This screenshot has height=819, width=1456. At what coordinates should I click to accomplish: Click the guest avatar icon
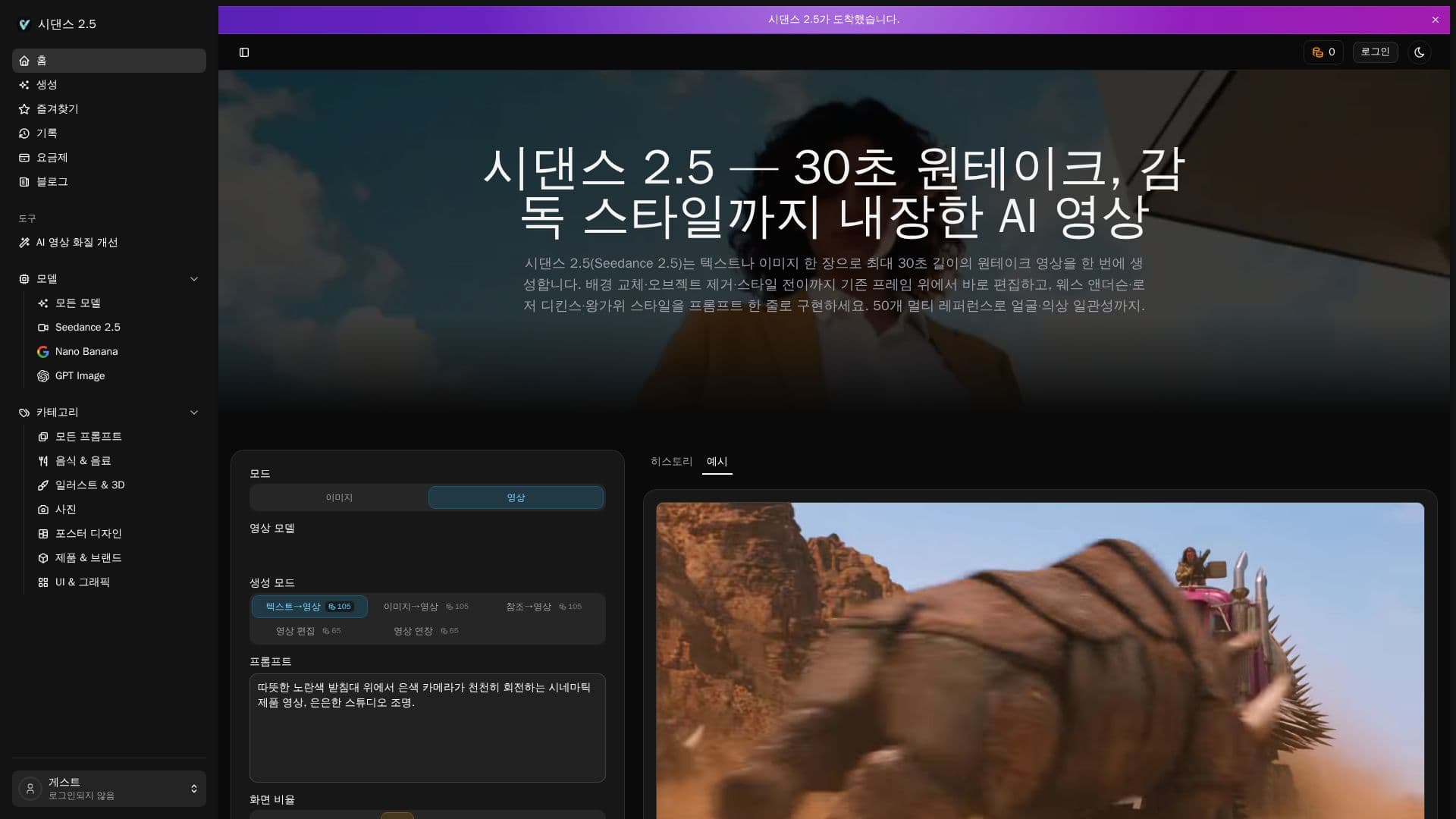pos(30,789)
